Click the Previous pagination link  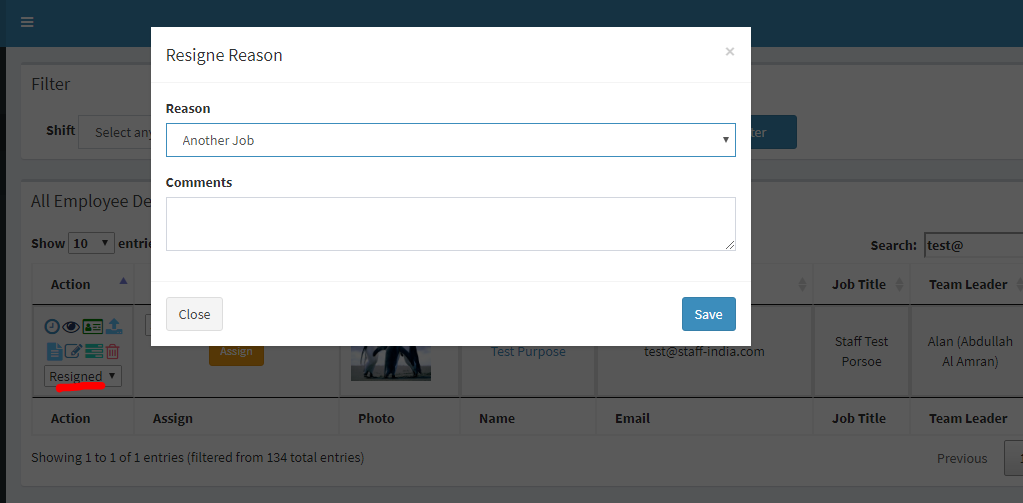click(x=961, y=458)
